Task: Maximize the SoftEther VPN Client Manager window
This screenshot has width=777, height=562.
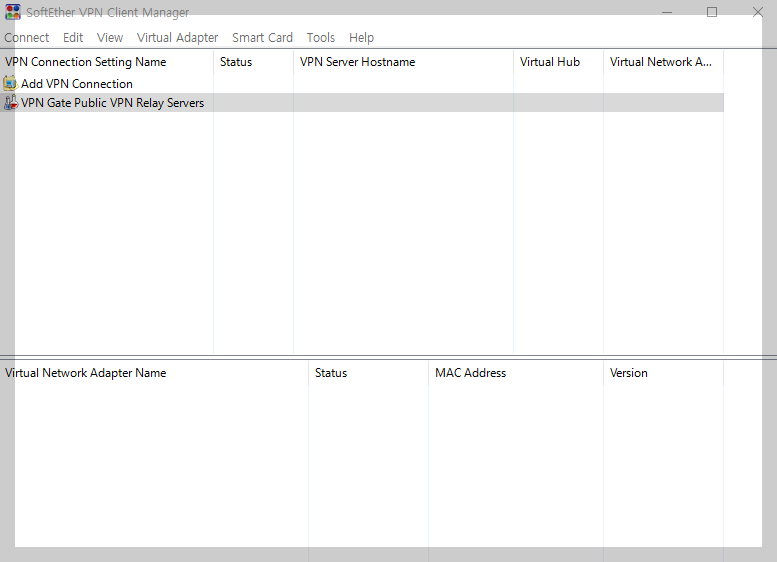Action: click(x=712, y=12)
